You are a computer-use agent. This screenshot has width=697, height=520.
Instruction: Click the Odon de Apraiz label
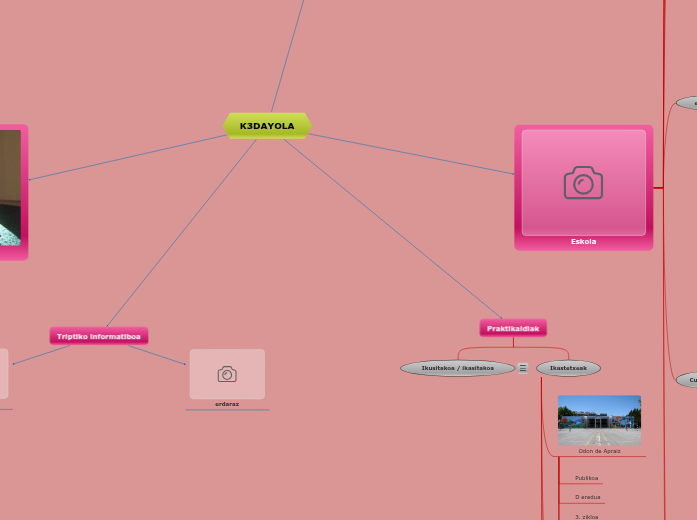pos(599,451)
